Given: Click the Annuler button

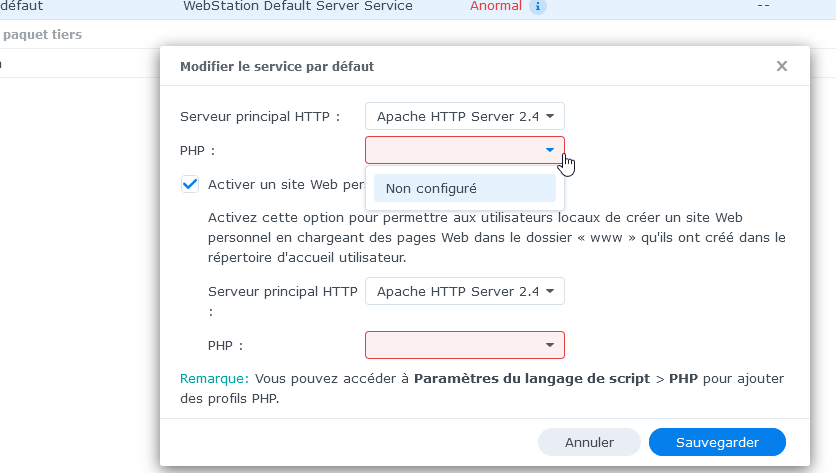Looking at the screenshot, I should point(589,442).
